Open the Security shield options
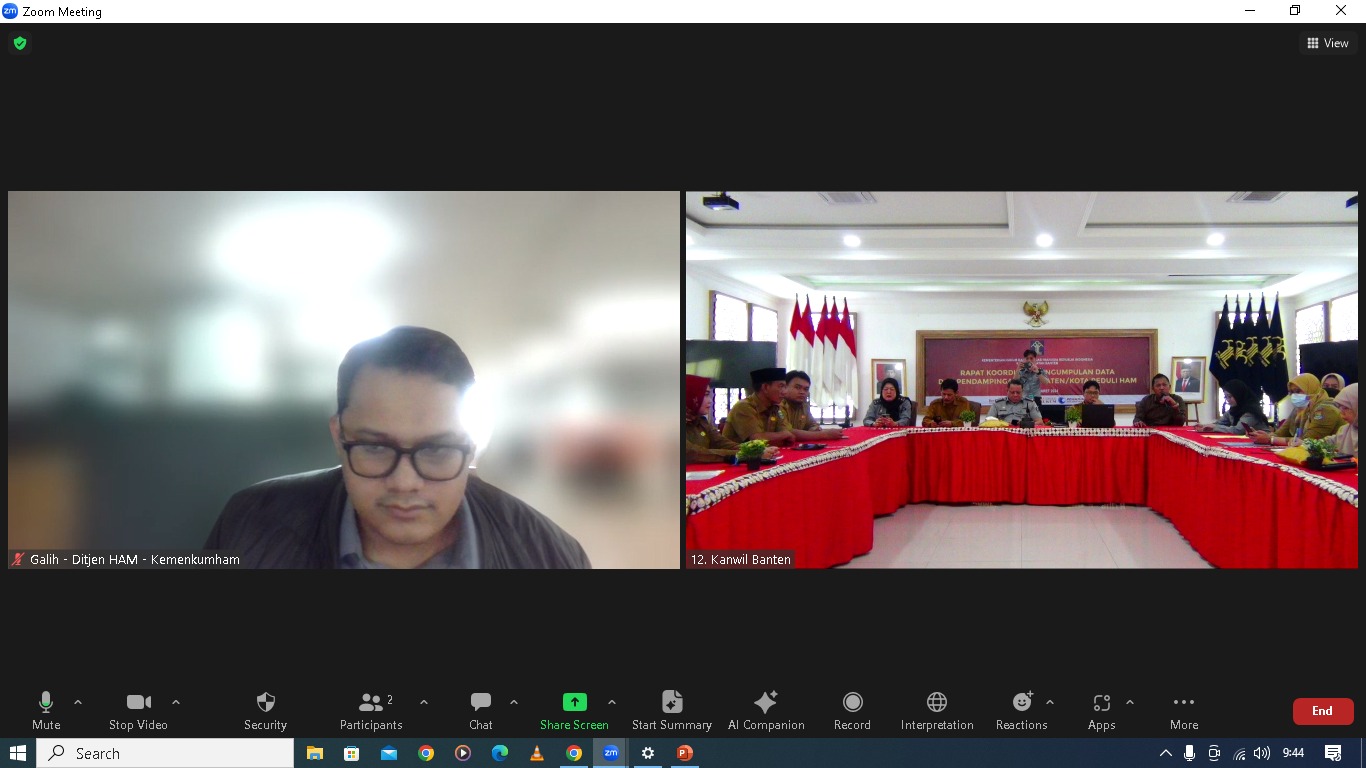Viewport: 1366px width, 768px height. tap(265, 710)
